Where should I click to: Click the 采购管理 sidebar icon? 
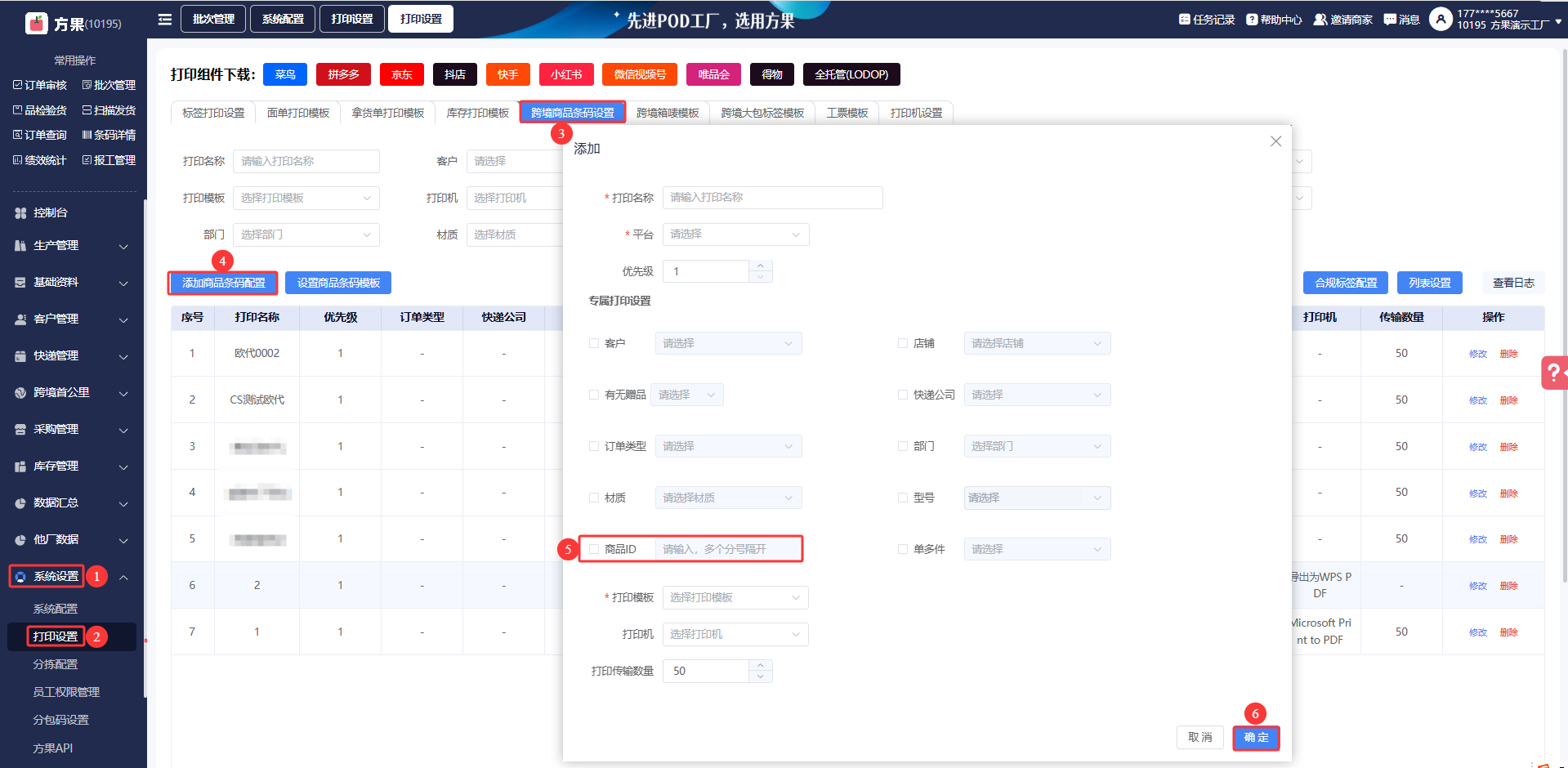pos(20,429)
